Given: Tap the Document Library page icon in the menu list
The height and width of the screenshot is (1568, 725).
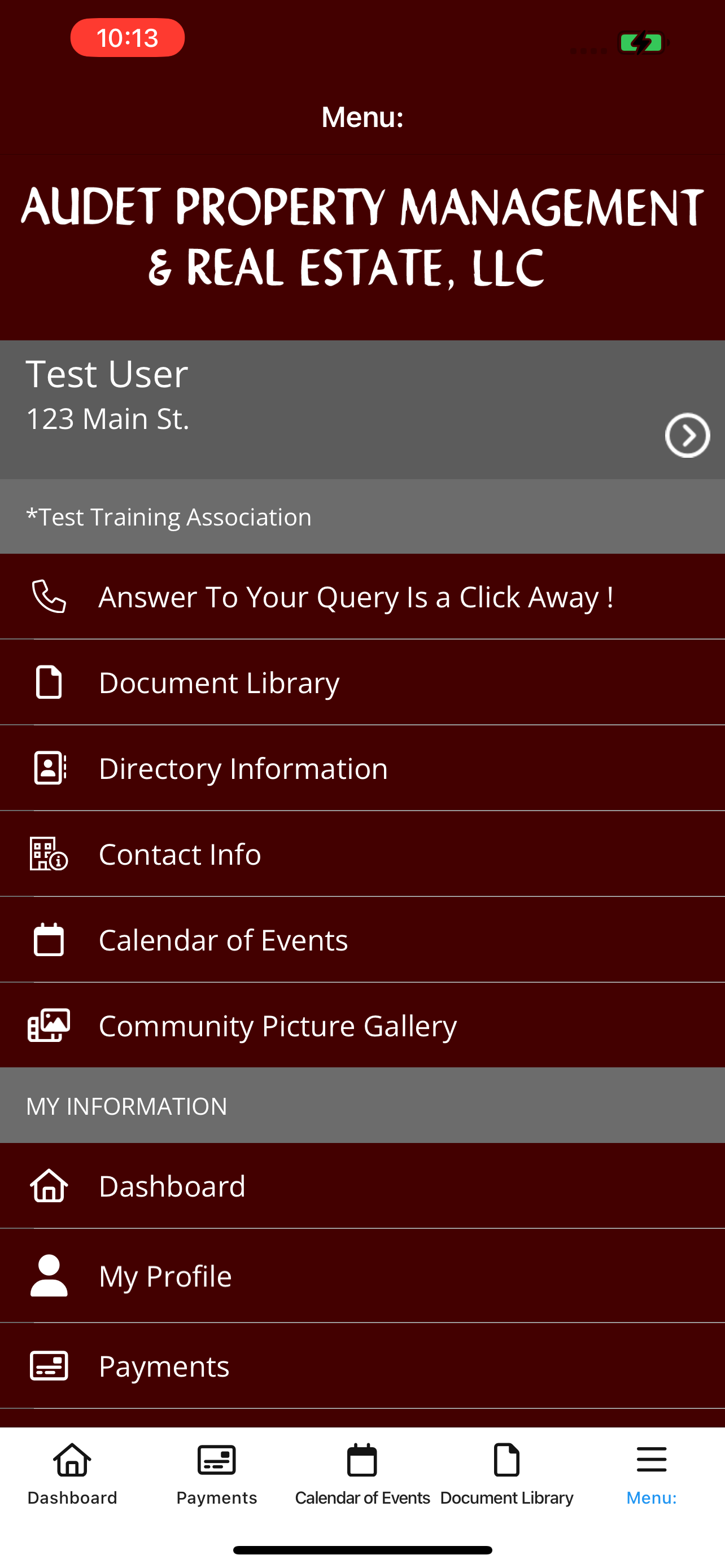Looking at the screenshot, I should 49,682.
